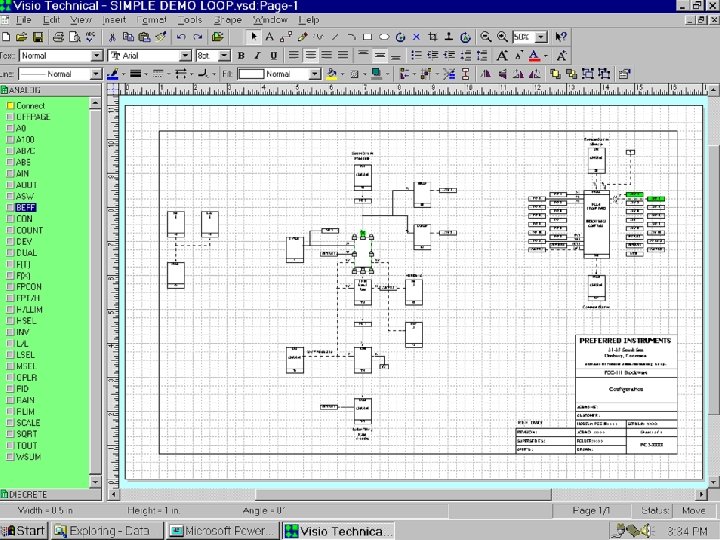Click the ANALOG stencil title bar
This screenshot has height=540, width=720.
51,90
